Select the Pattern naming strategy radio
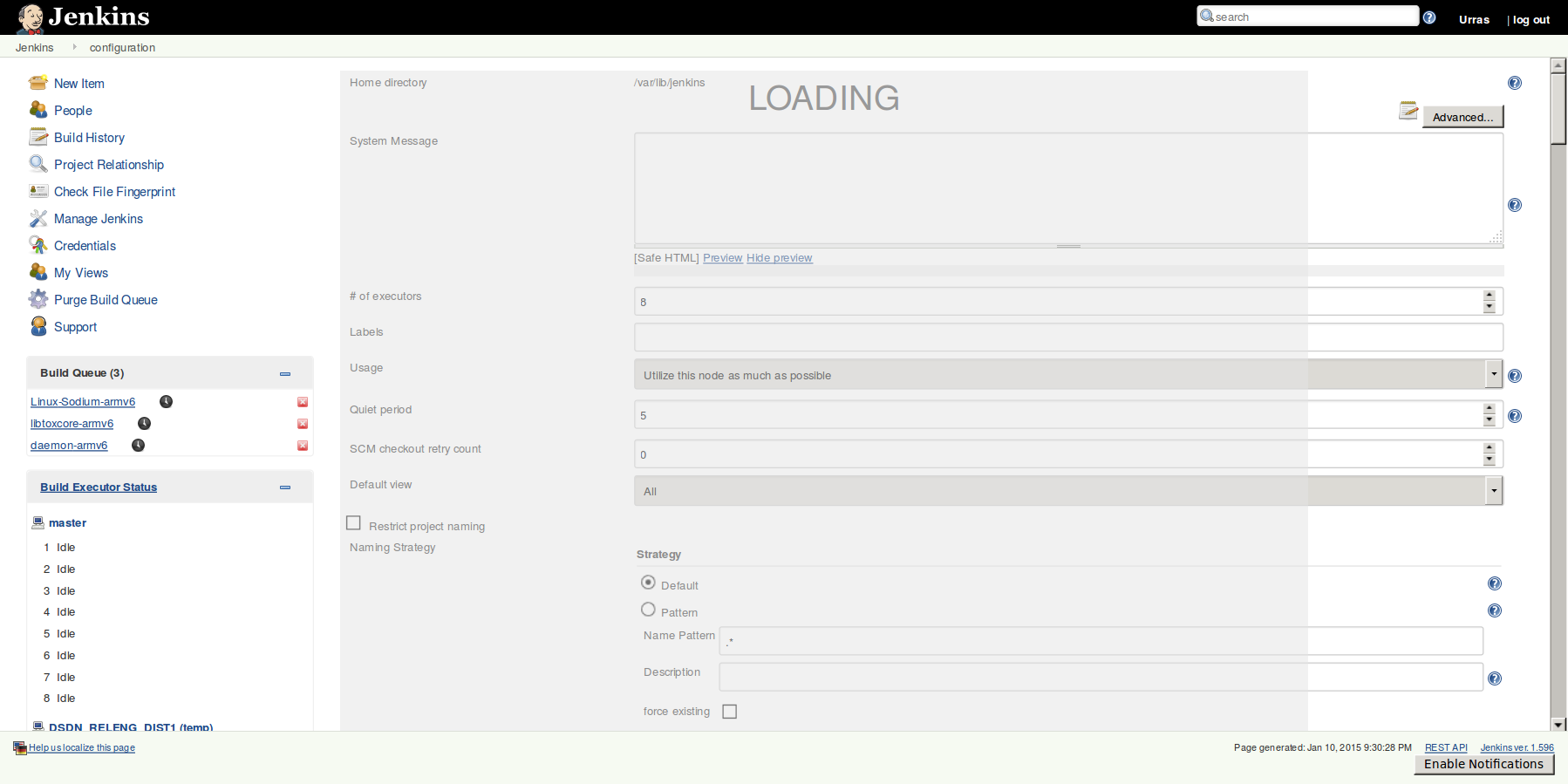 click(648, 609)
